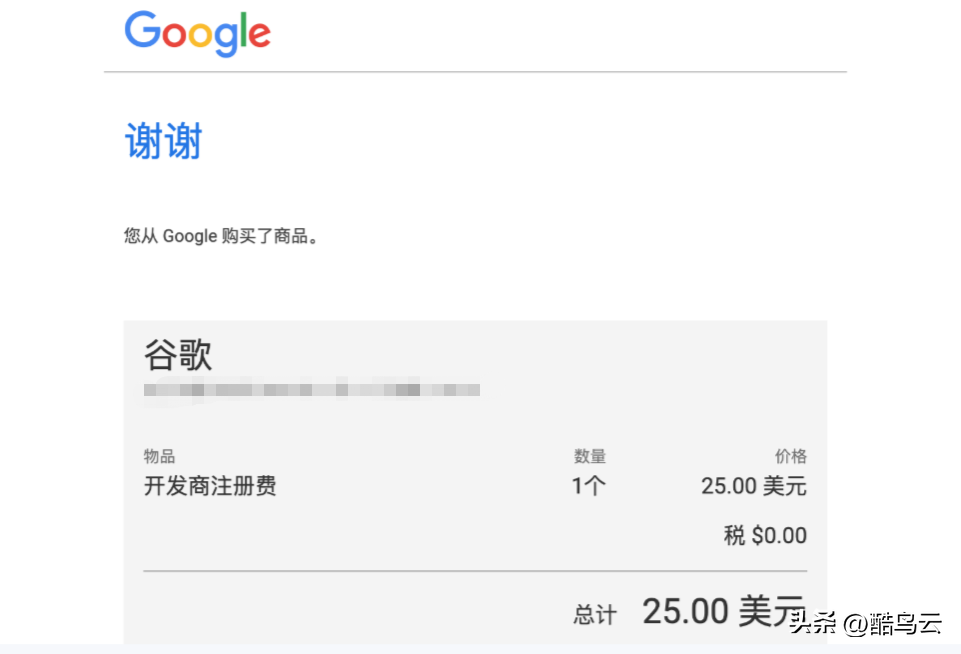Click the divider line above 总计

pos(475,571)
